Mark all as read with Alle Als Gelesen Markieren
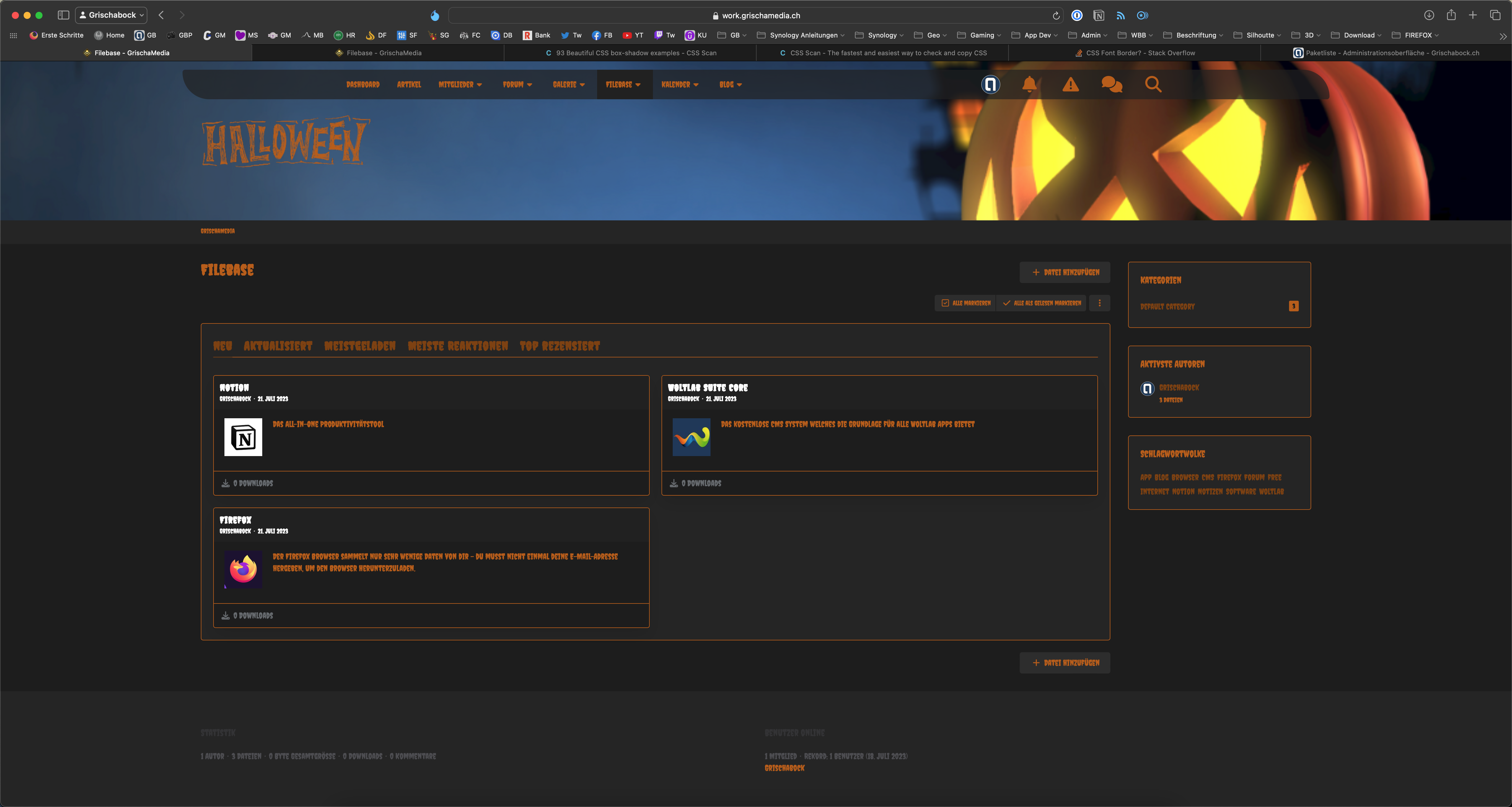The width and height of the screenshot is (1512, 807). [1042, 303]
